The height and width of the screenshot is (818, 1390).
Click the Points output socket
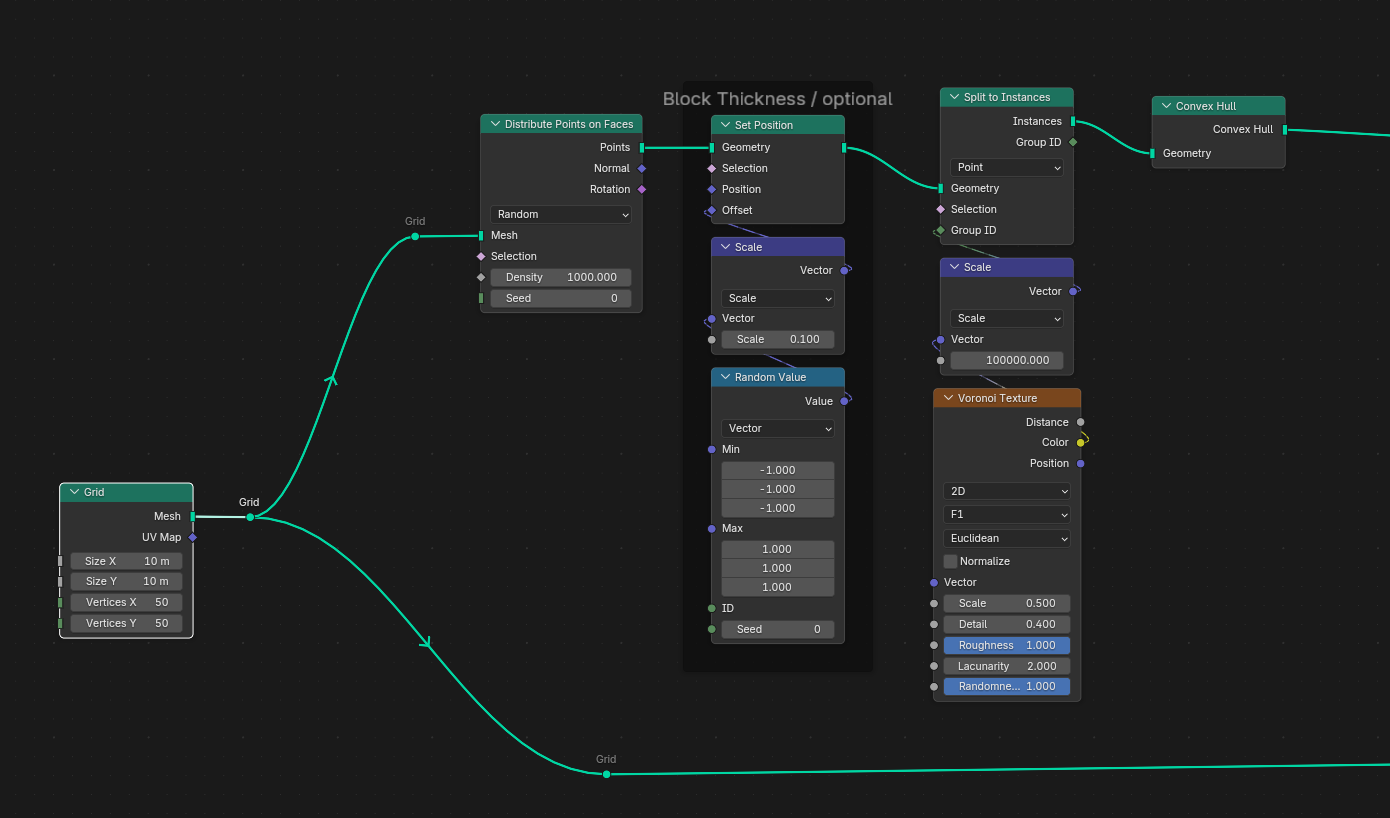(x=642, y=147)
